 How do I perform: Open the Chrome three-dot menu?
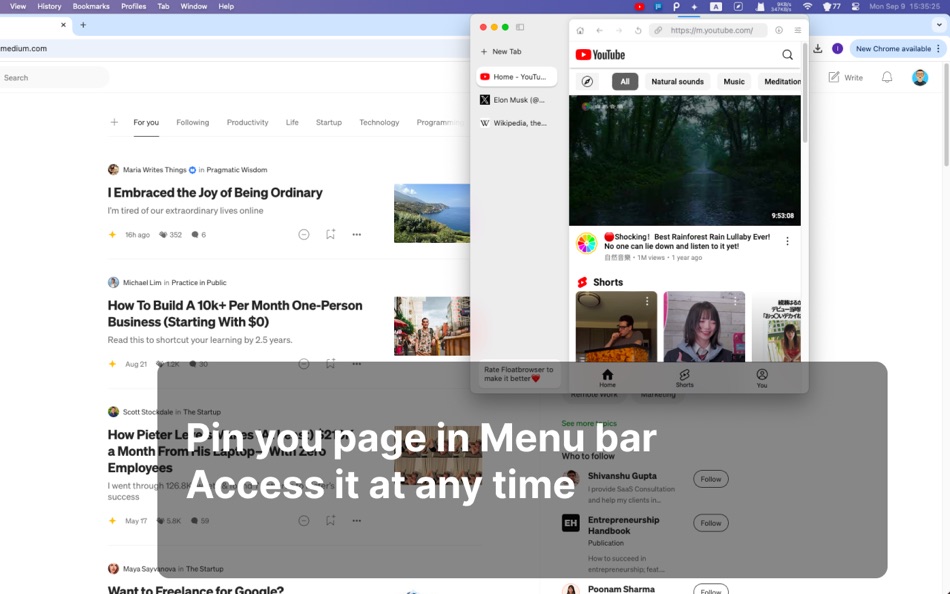(938, 48)
